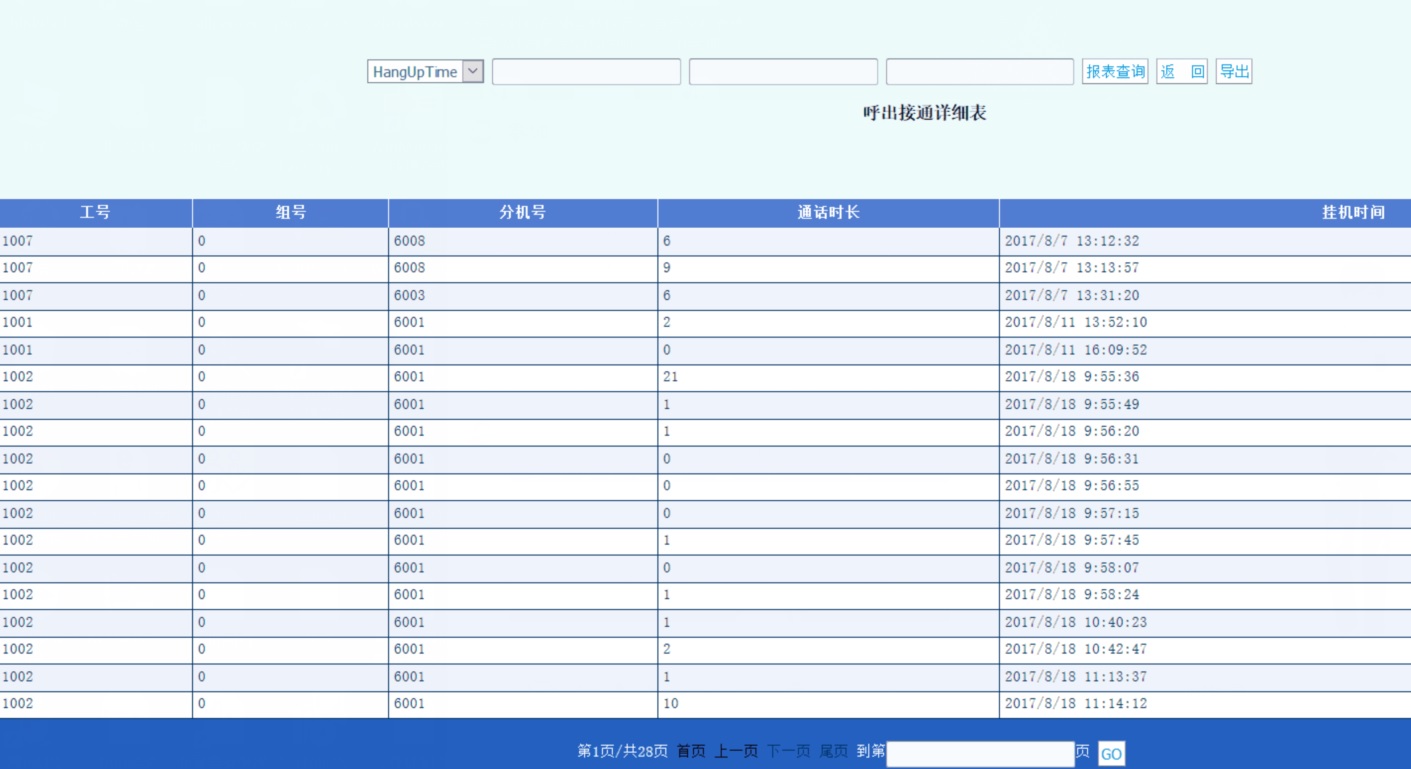Screen dimensions: 1411x769
Task: Click the 挂机时间 column header
Action: [x=1353, y=213]
